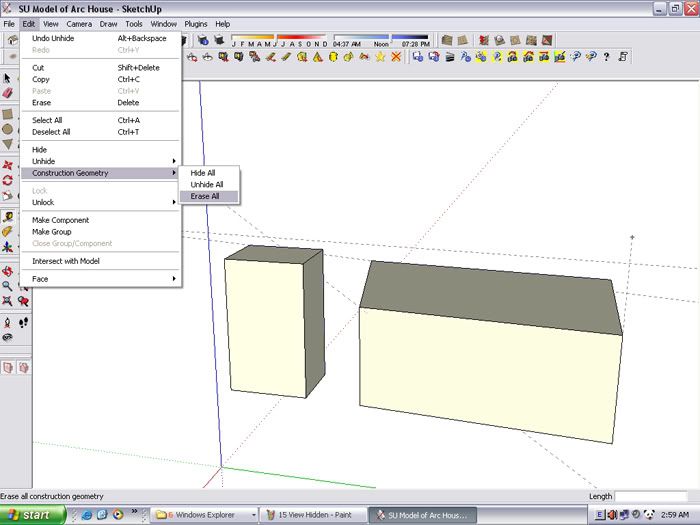Open the Window menu
Screen dimensions: 700x525
tap(163, 24)
